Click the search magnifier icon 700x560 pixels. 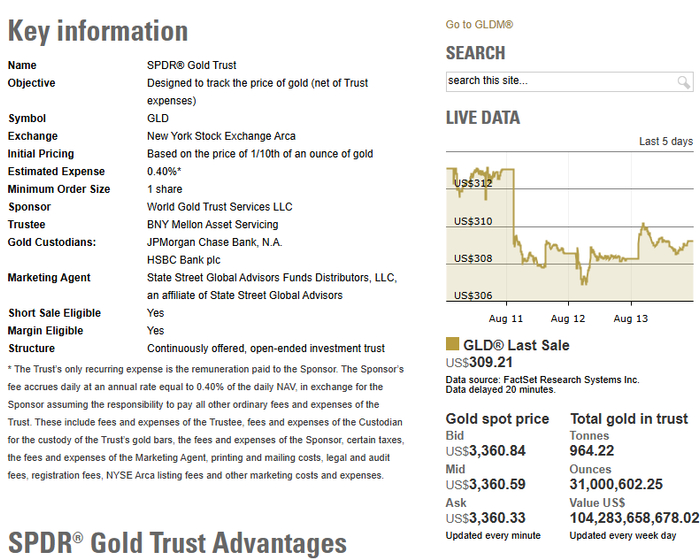[683, 82]
